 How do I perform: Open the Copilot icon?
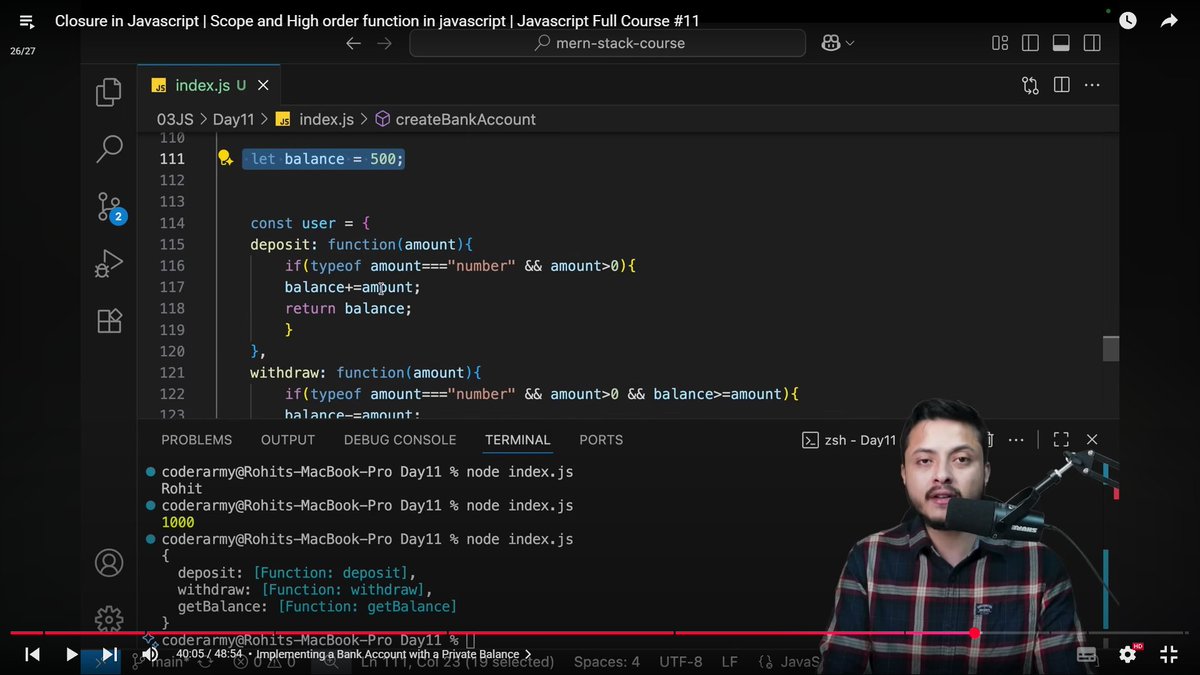click(x=829, y=43)
